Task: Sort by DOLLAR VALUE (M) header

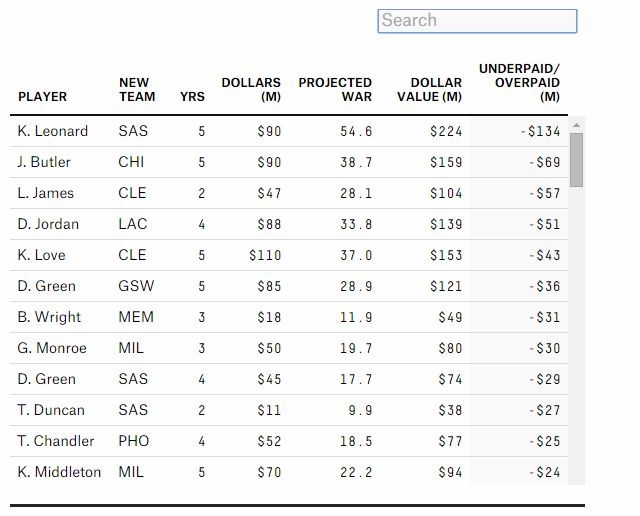Action: pos(436,90)
